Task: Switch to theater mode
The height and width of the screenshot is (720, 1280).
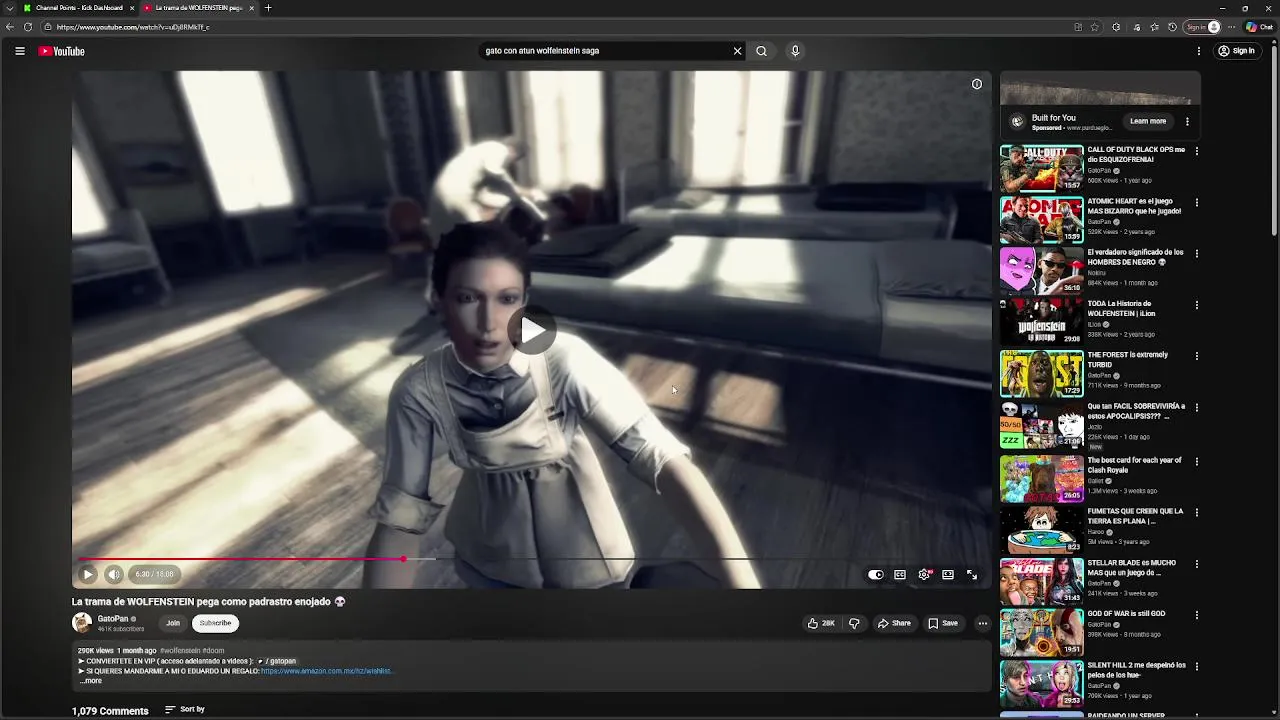Action: 948,575
